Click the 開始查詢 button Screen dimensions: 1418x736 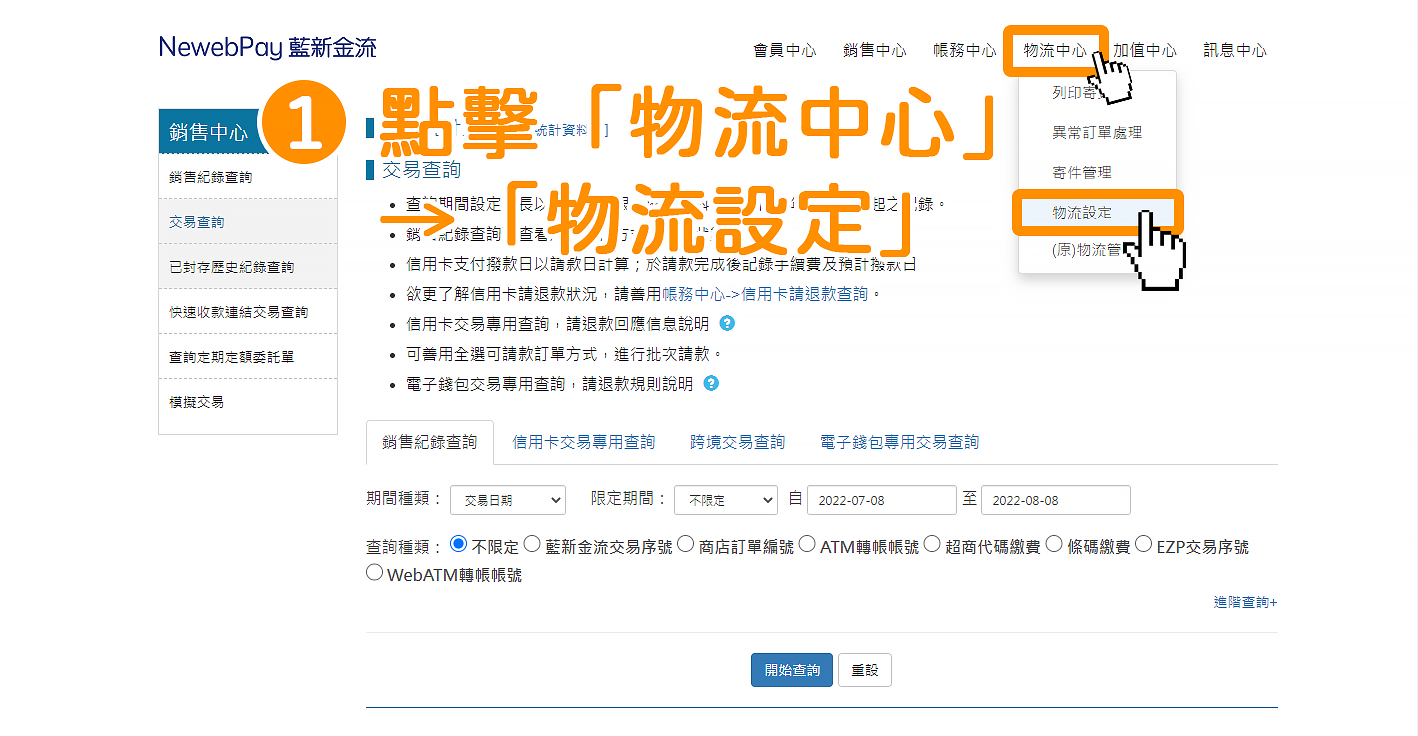point(791,669)
